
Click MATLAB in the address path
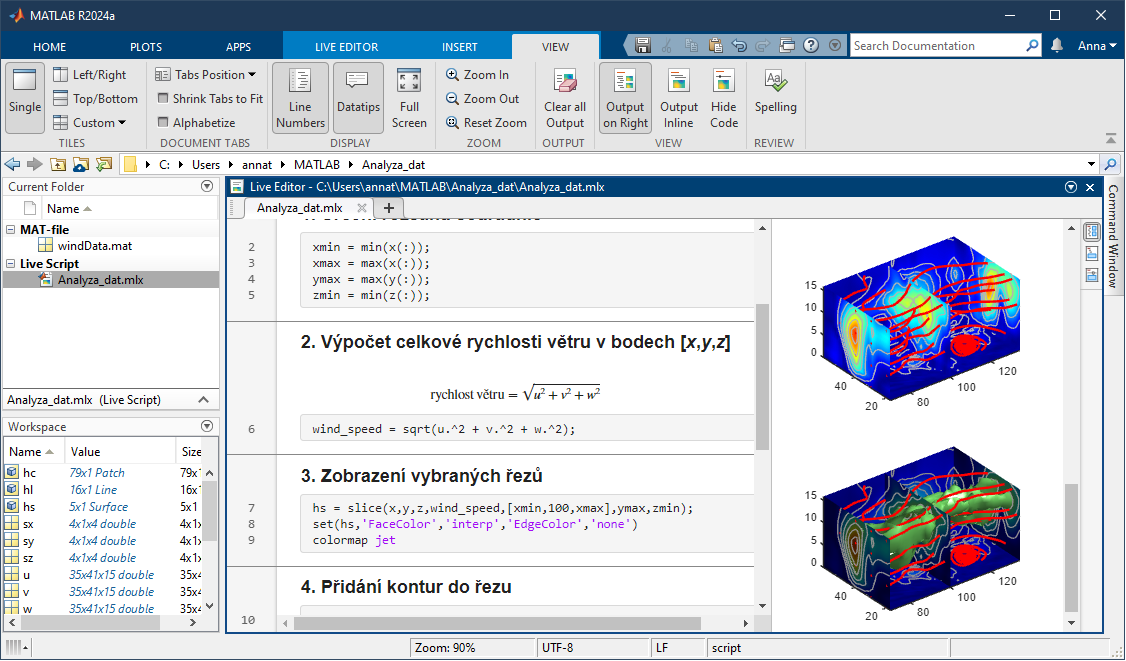[317, 165]
